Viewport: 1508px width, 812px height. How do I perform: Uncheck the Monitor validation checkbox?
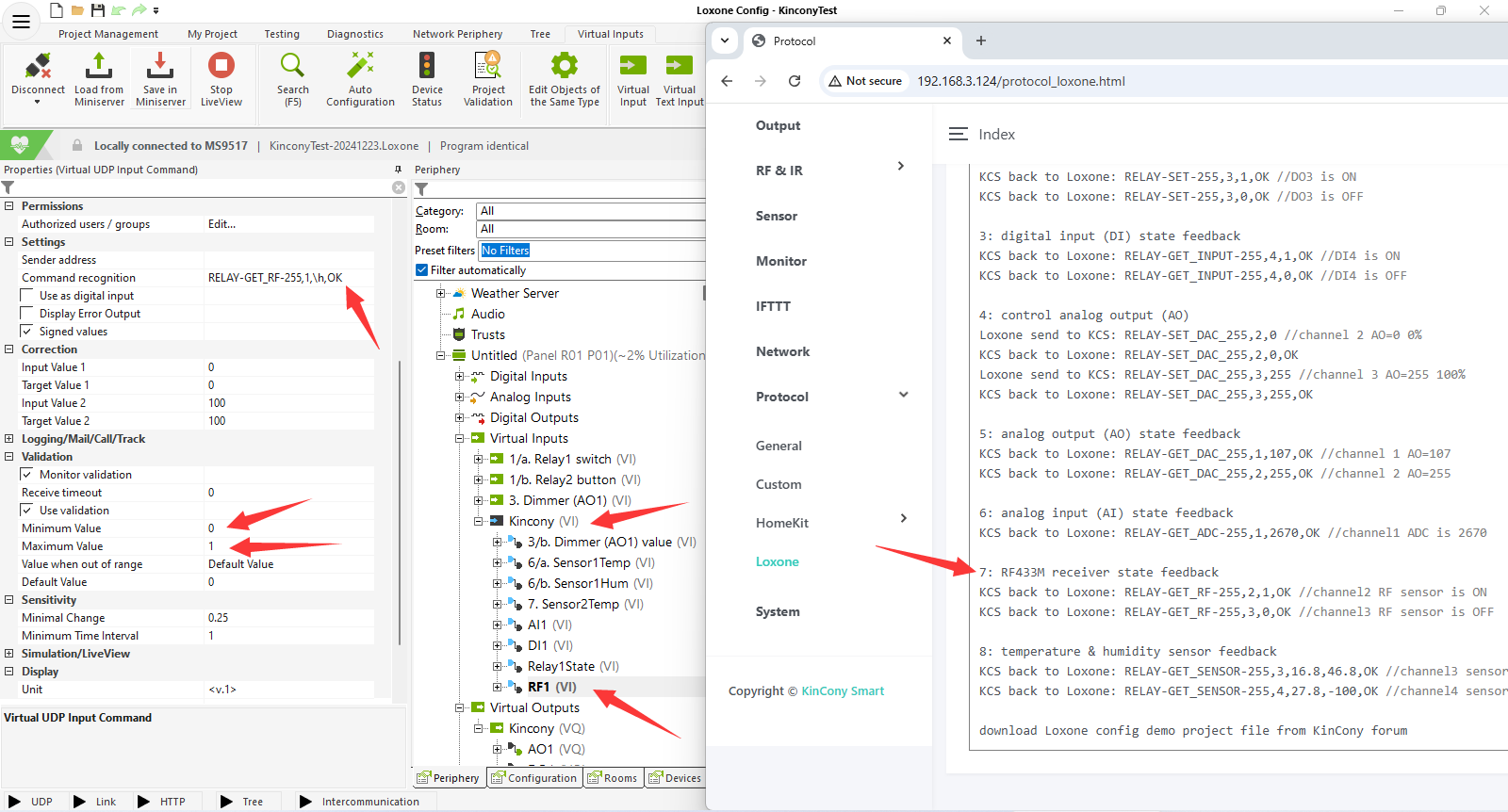[27, 475]
